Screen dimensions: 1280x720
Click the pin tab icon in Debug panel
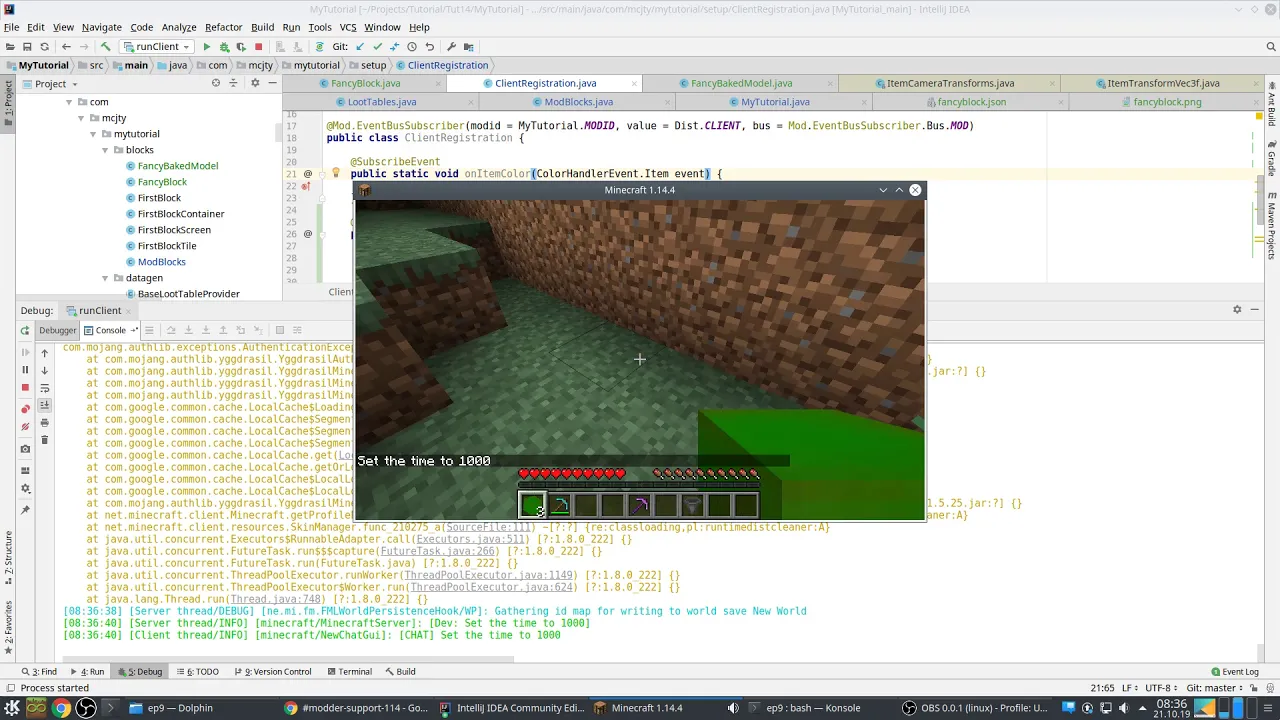(x=25, y=510)
